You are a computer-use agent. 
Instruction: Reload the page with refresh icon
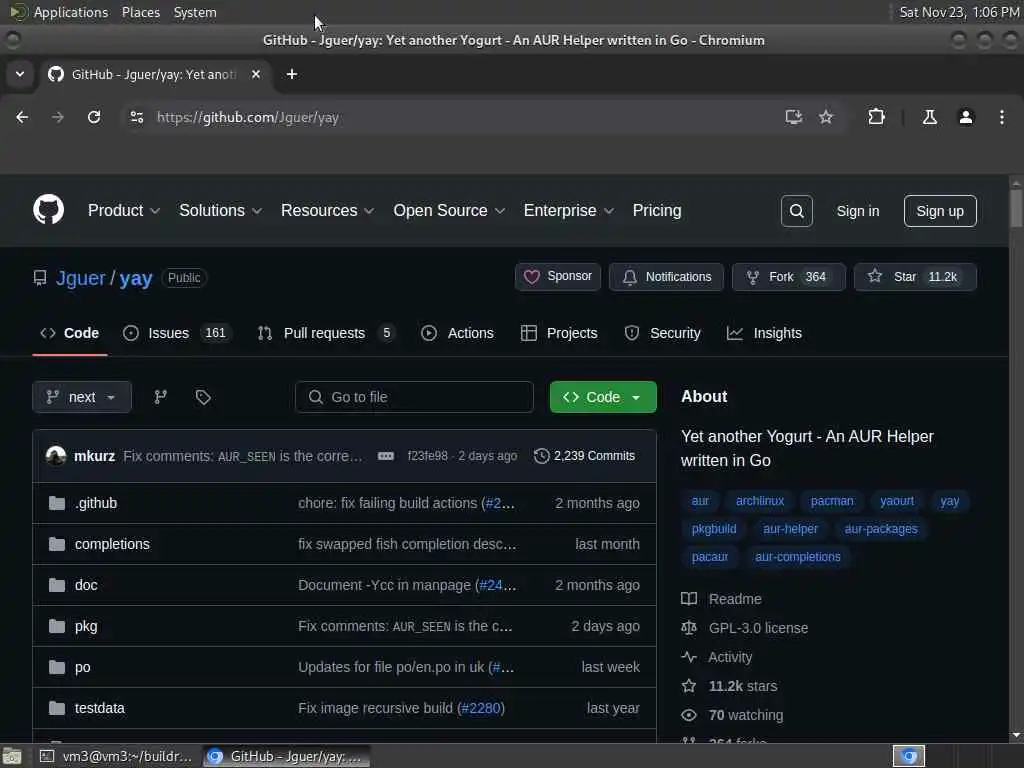click(94, 117)
